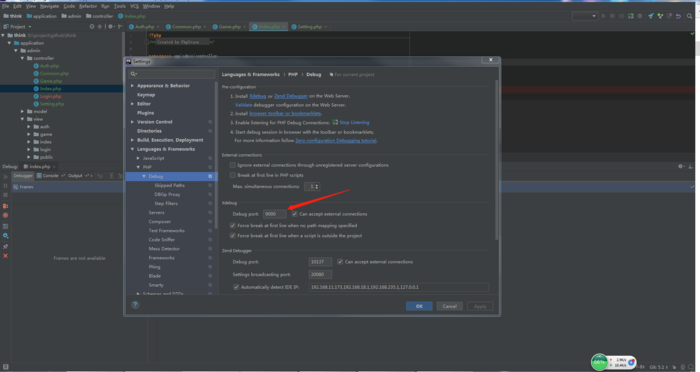
Task: Click the Zend Debugger hyperlink
Action: click(x=291, y=96)
